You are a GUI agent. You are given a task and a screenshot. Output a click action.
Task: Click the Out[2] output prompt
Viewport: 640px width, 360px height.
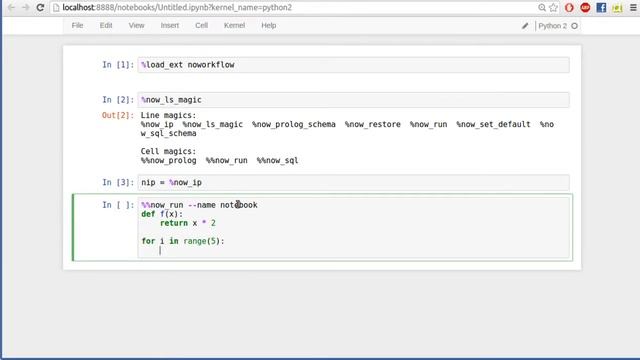(x=118, y=116)
